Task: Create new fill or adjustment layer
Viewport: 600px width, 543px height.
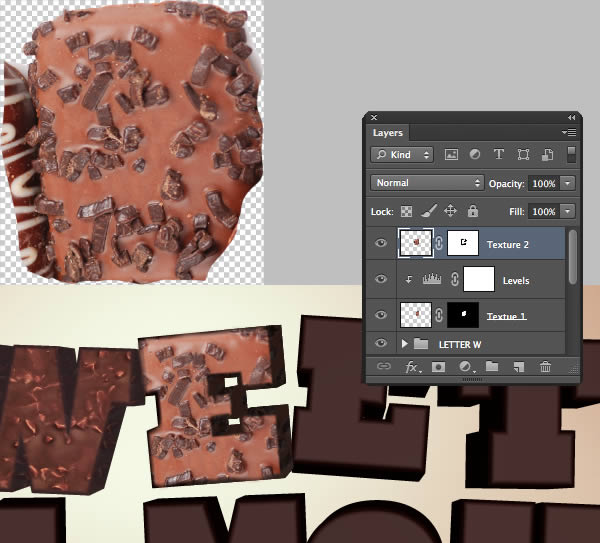Action: [x=466, y=367]
